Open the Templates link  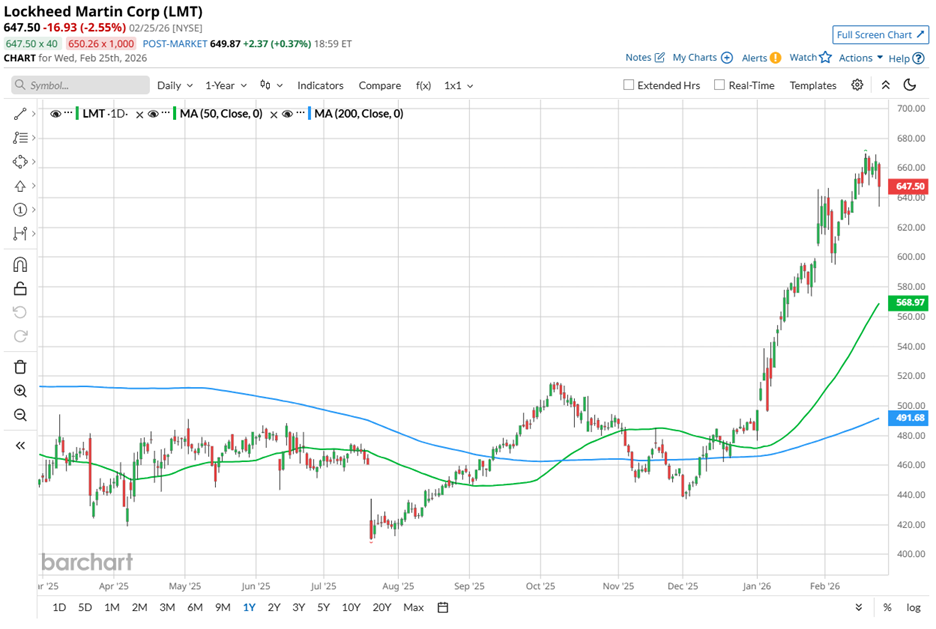(812, 86)
